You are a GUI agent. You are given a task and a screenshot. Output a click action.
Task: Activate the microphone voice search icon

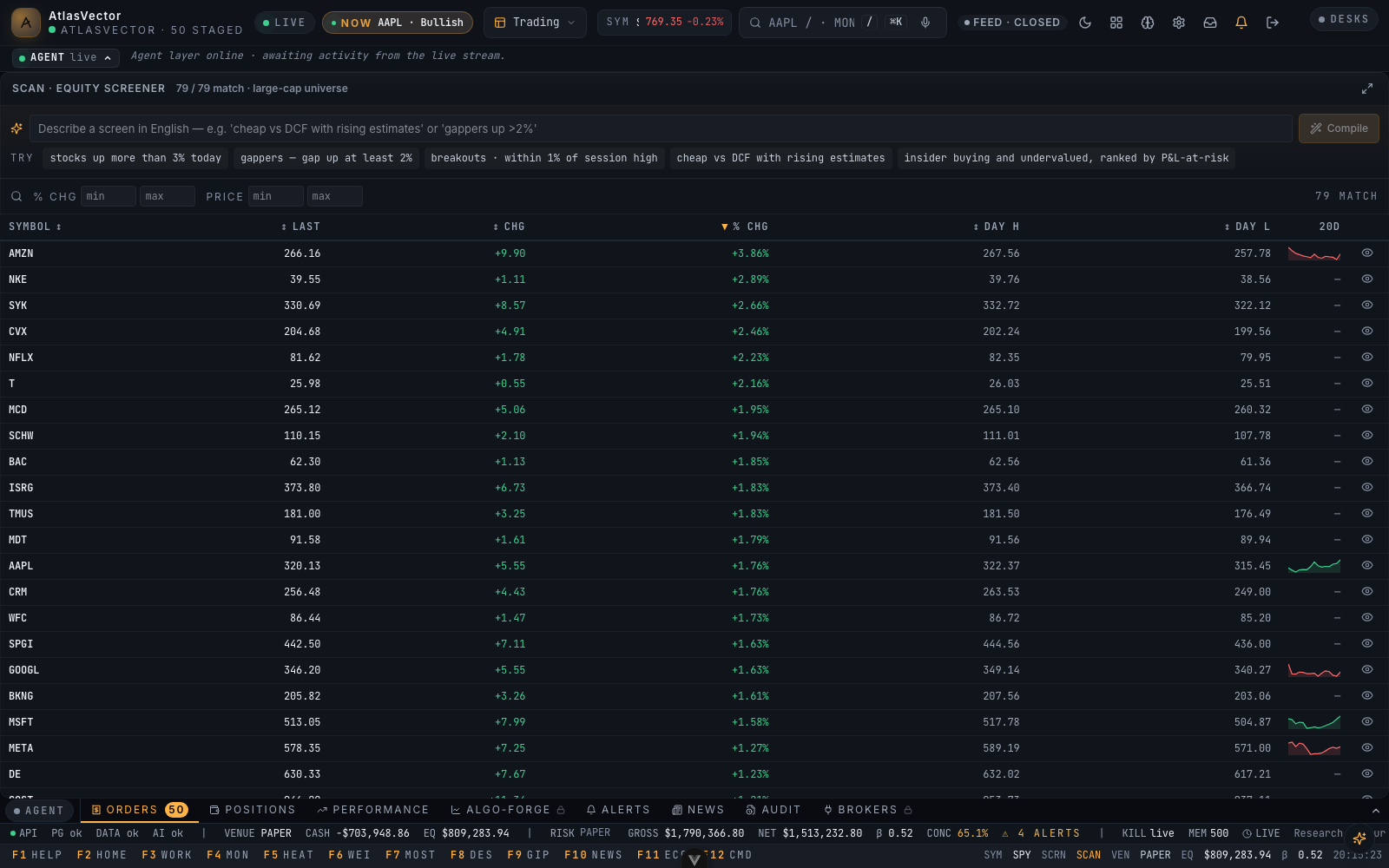click(925, 23)
